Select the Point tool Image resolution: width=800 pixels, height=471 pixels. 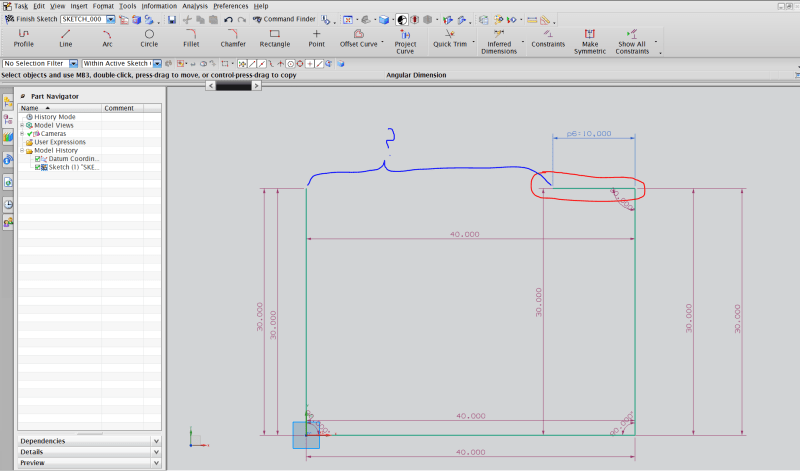[x=316, y=39]
